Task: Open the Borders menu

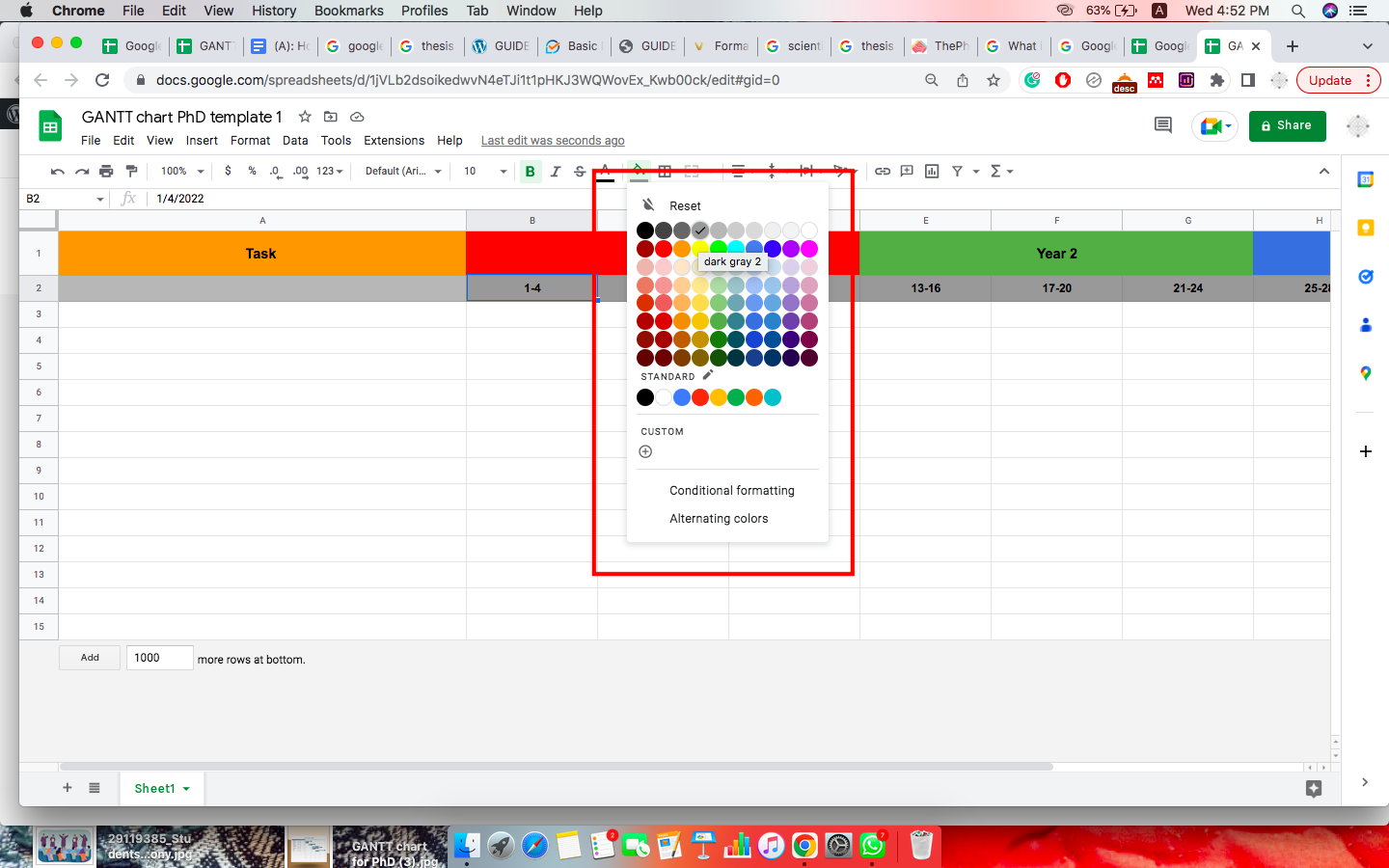Action: click(664, 171)
